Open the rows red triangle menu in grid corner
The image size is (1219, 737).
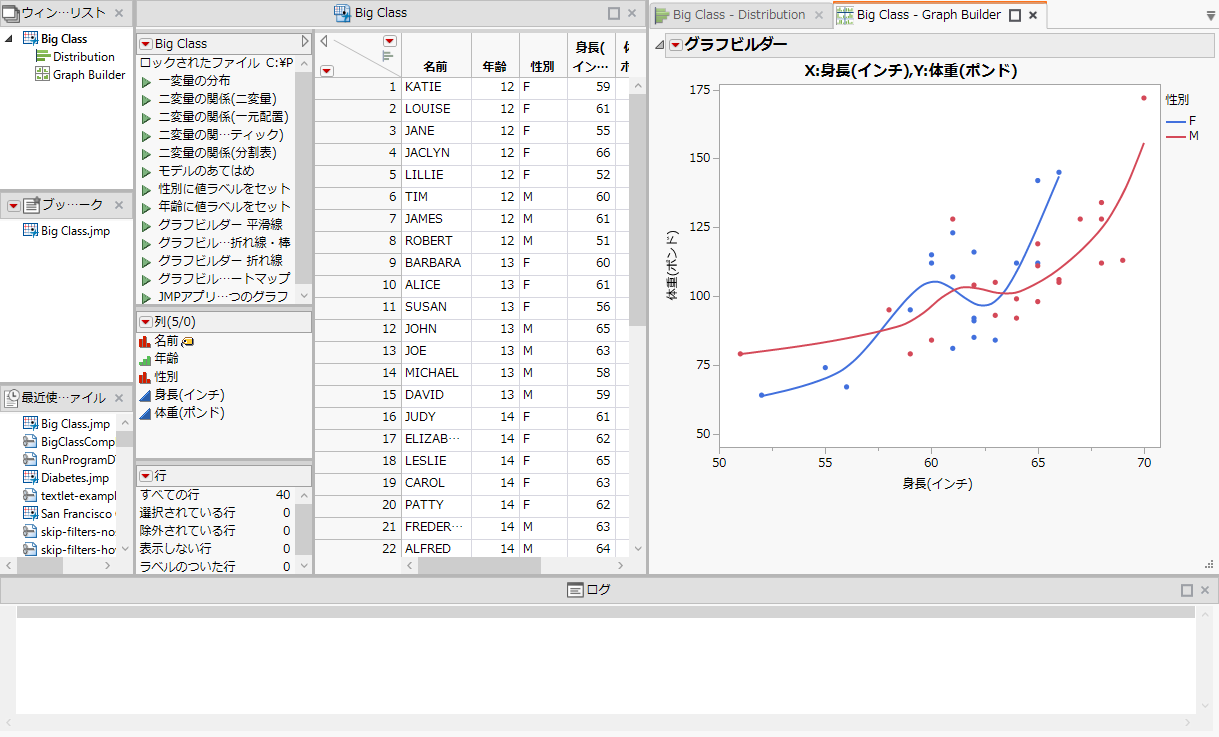point(327,70)
